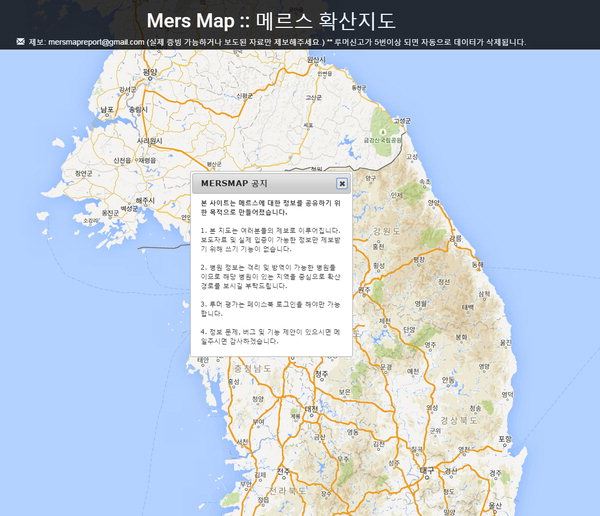
Task: Click the 태백 map label
Action: click(x=468, y=307)
